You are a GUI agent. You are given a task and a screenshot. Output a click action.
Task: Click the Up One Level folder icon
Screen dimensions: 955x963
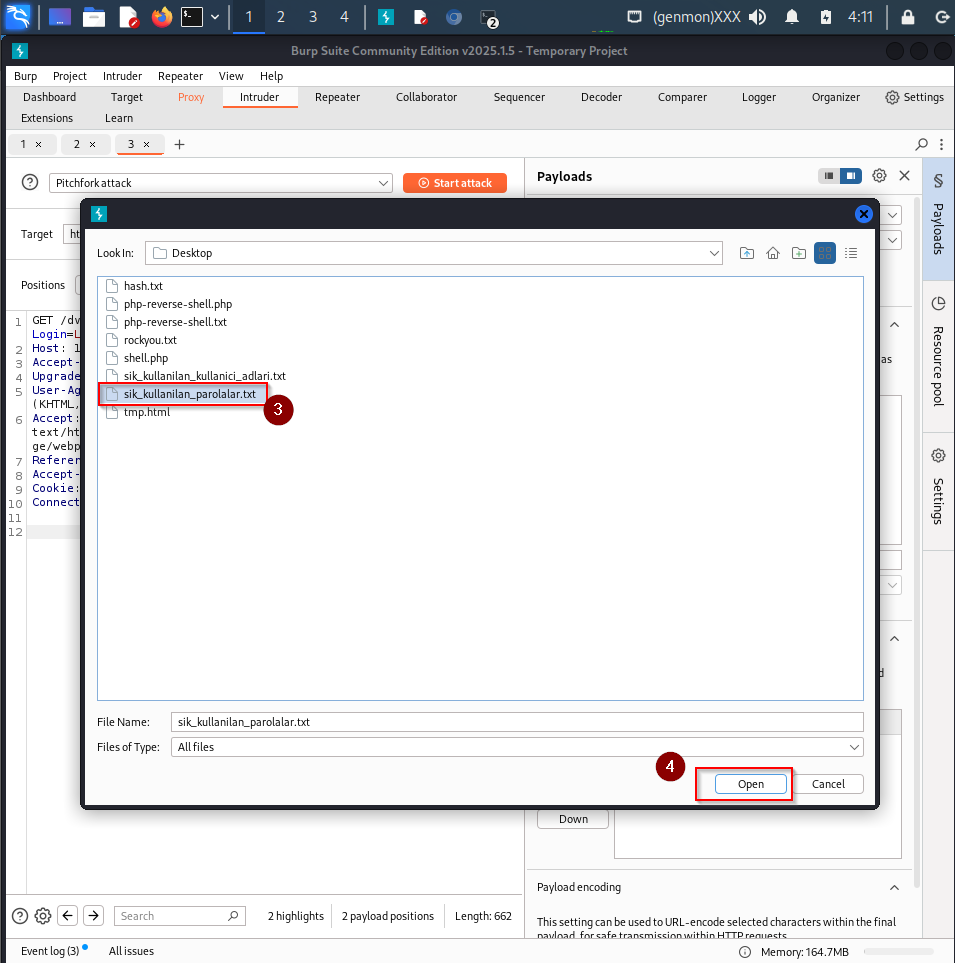[747, 253]
